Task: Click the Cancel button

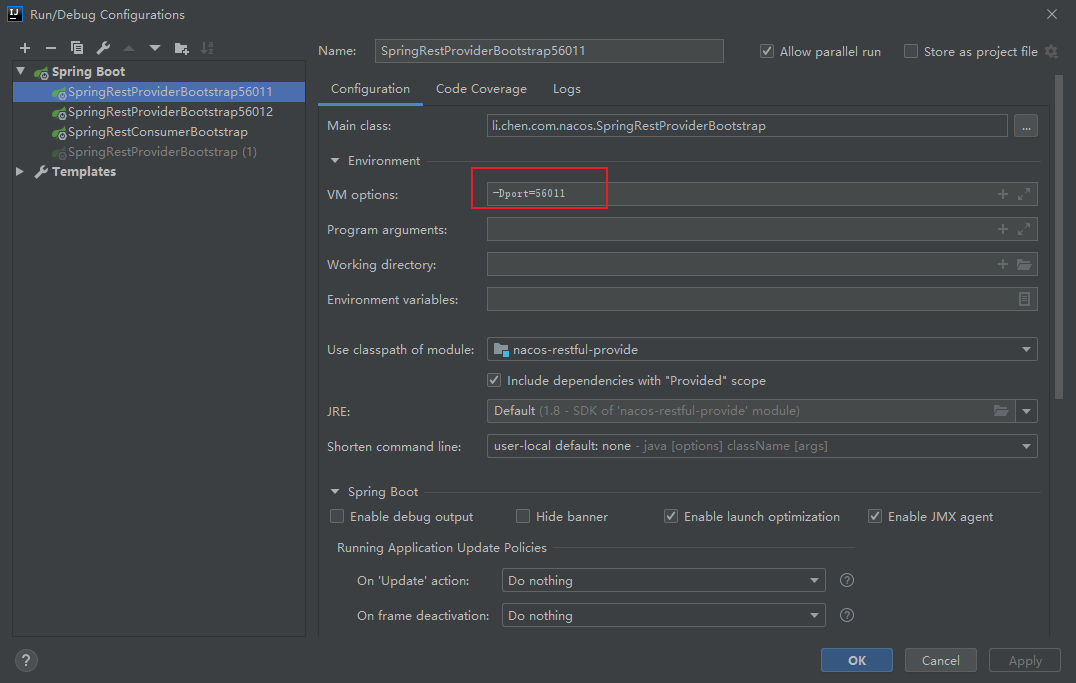Action: 940,660
